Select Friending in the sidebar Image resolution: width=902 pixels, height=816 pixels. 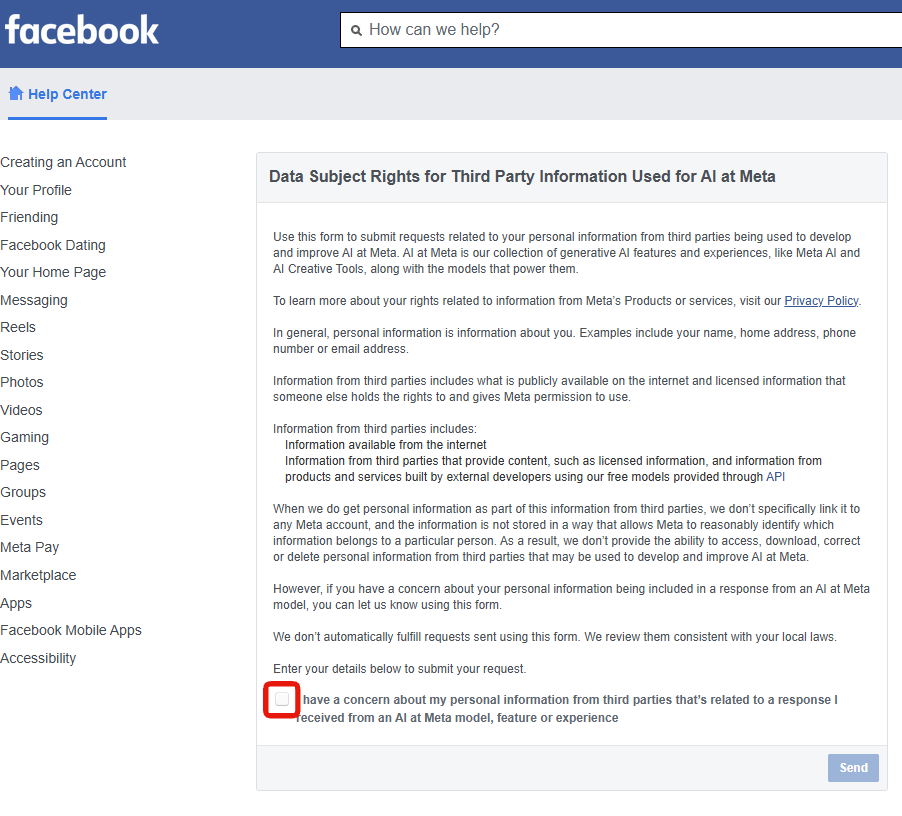(x=29, y=217)
